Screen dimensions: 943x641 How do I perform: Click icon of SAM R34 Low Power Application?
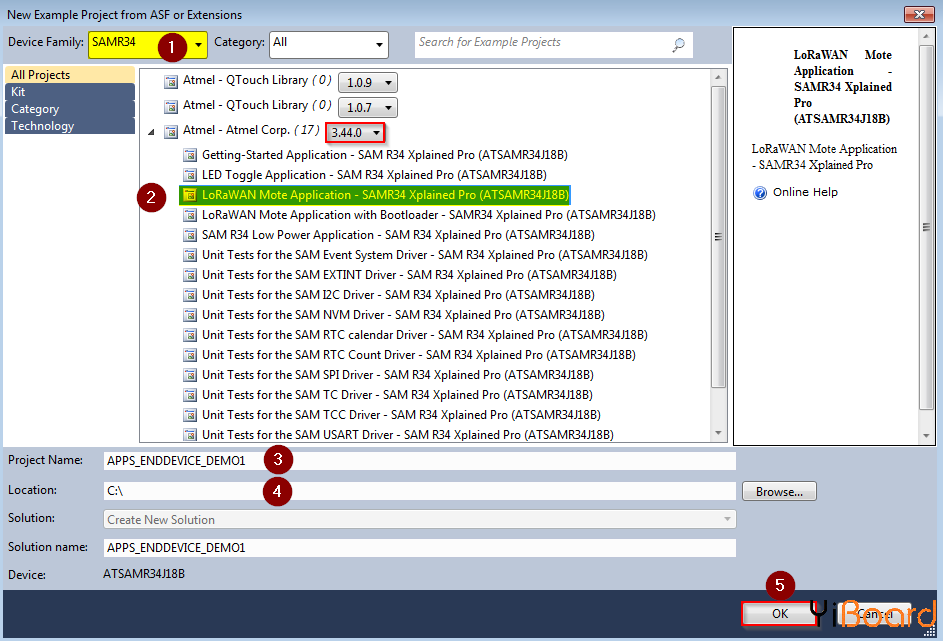point(190,235)
